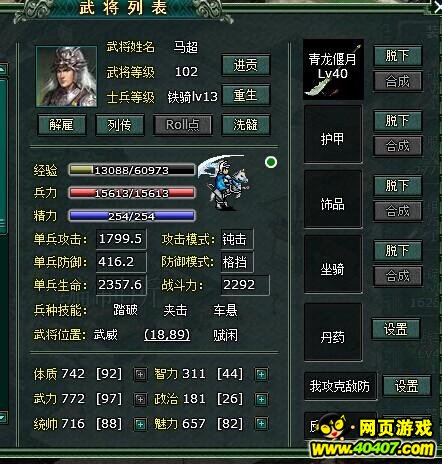Screen dimensions: 442x464
Task: Select the 车悬 troop skill
Action: (x=225, y=310)
